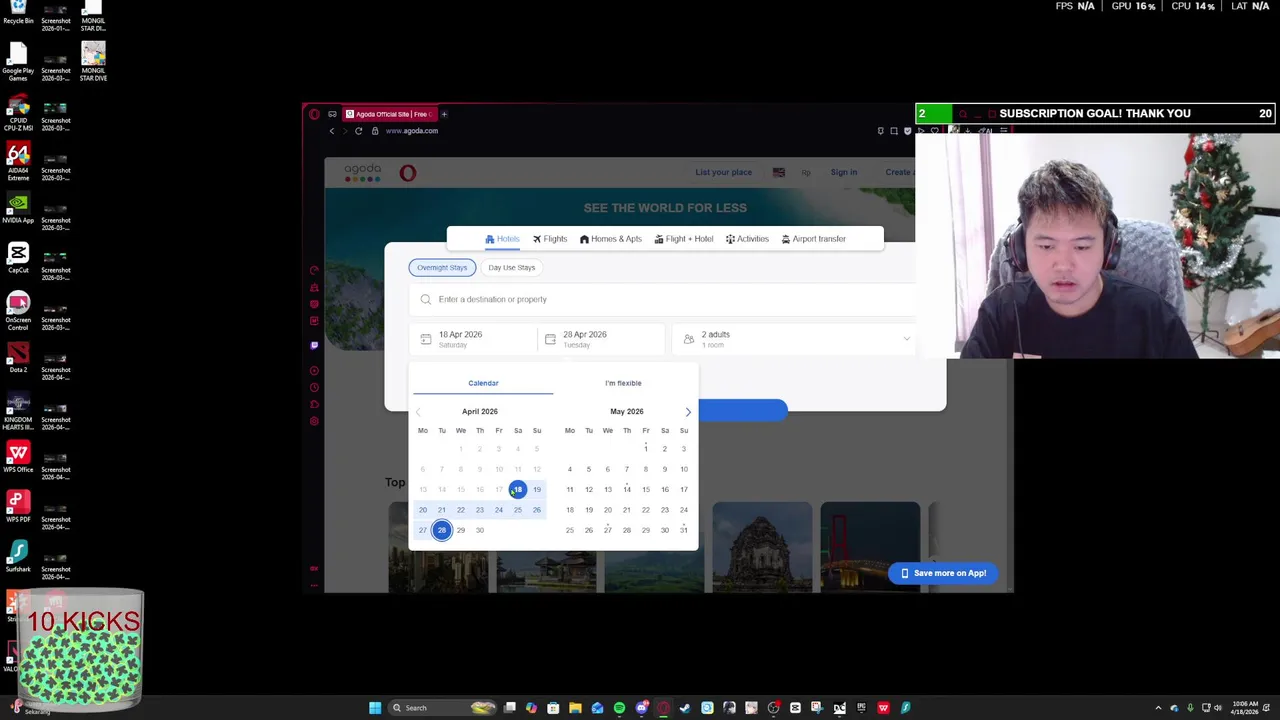Open Dota 2 desktop icon
This screenshot has width=1280, height=720.
(18, 358)
